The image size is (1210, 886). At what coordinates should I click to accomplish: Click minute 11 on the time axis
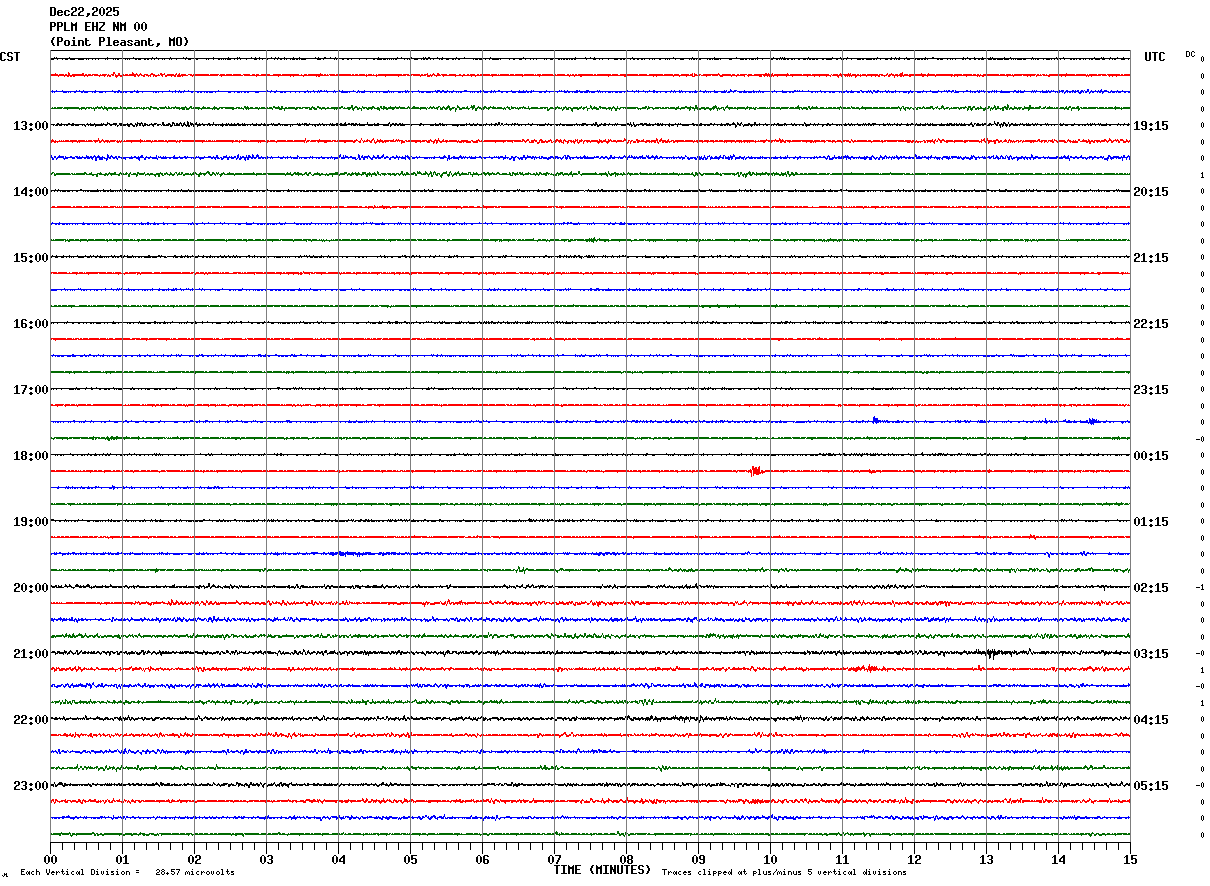coord(842,859)
